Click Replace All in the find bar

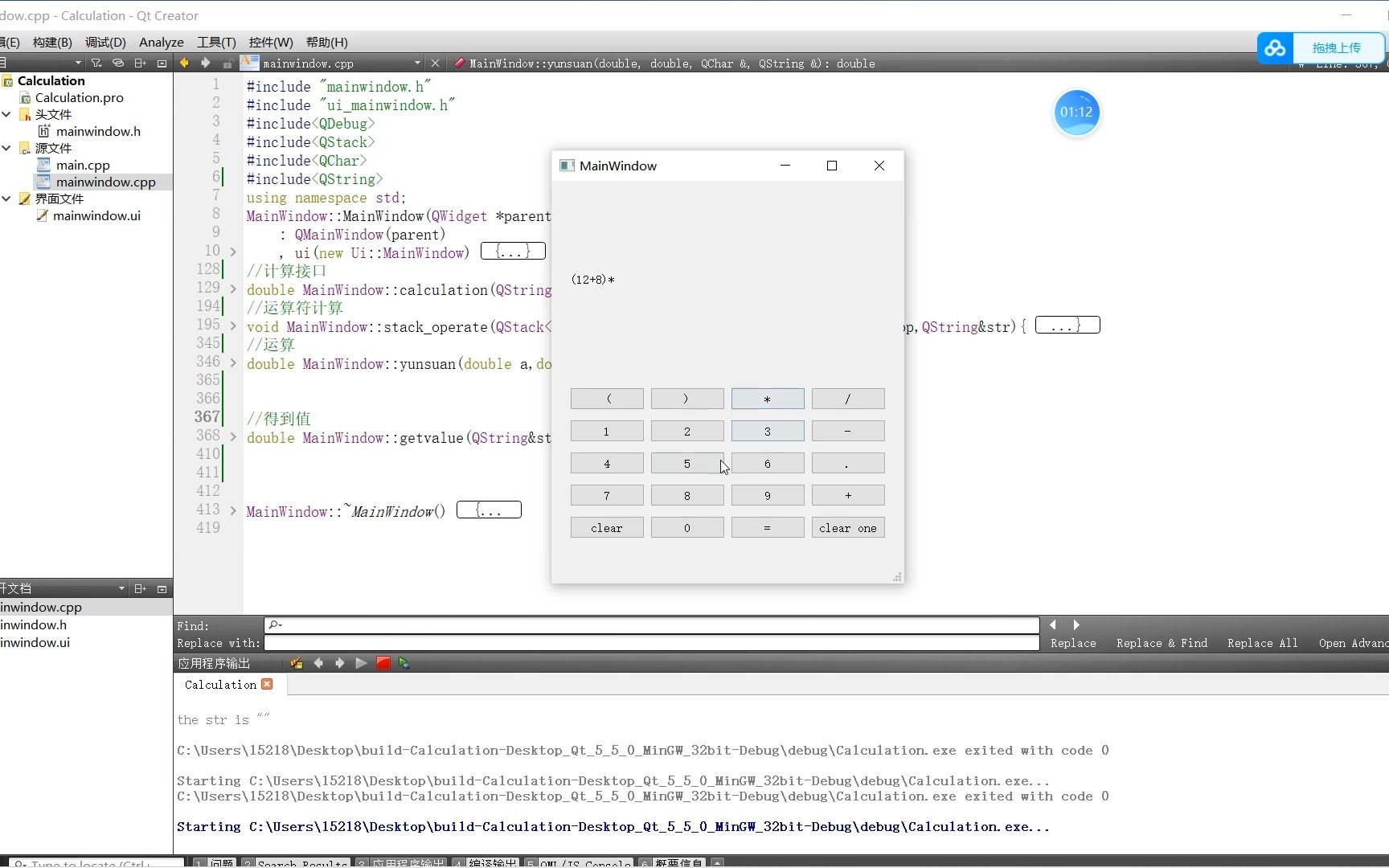tap(1262, 643)
